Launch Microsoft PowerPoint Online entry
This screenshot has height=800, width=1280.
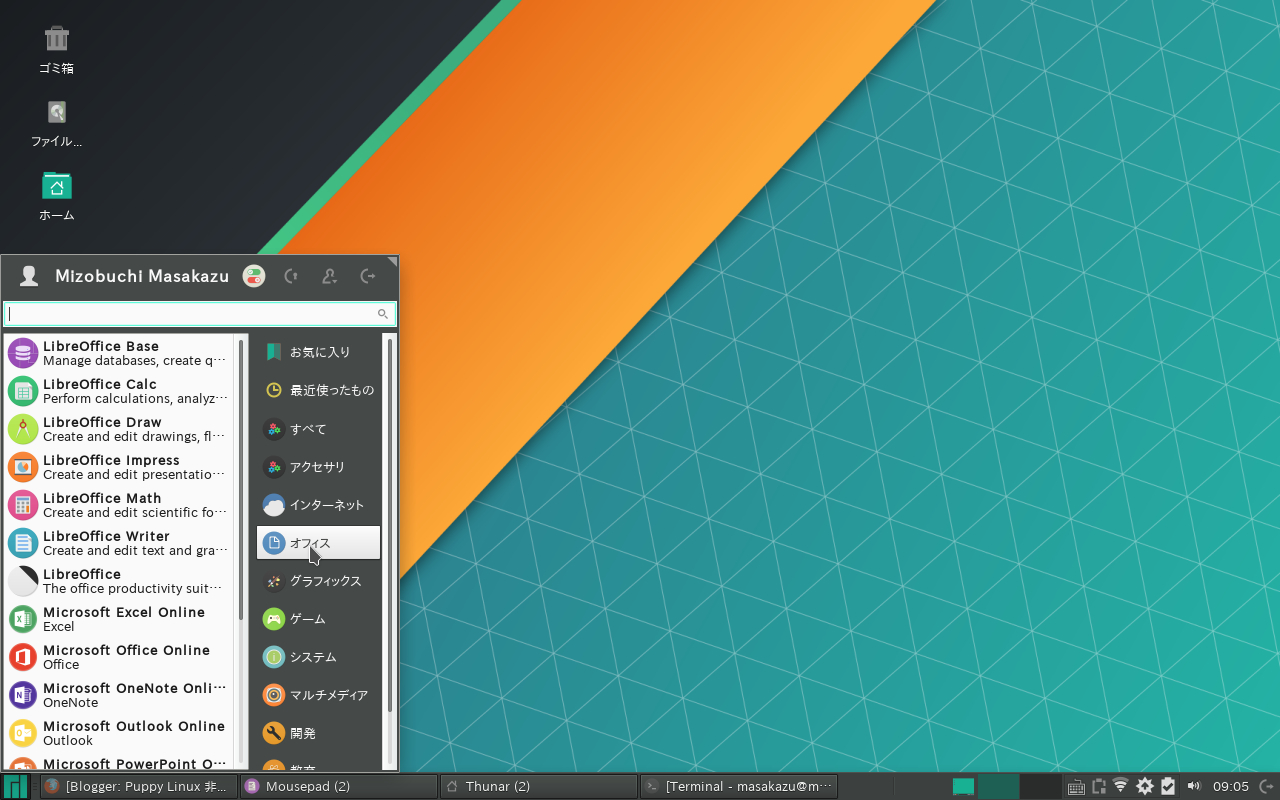pos(119,762)
